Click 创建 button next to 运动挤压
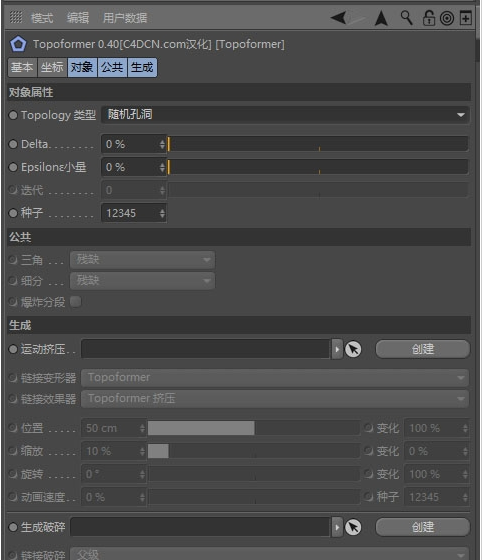Screen dimensions: 484x560 tap(423, 349)
